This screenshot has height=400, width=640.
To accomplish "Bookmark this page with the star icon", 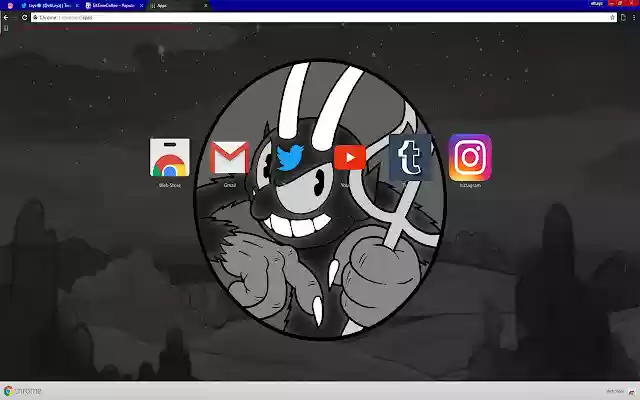I will pos(612,18).
